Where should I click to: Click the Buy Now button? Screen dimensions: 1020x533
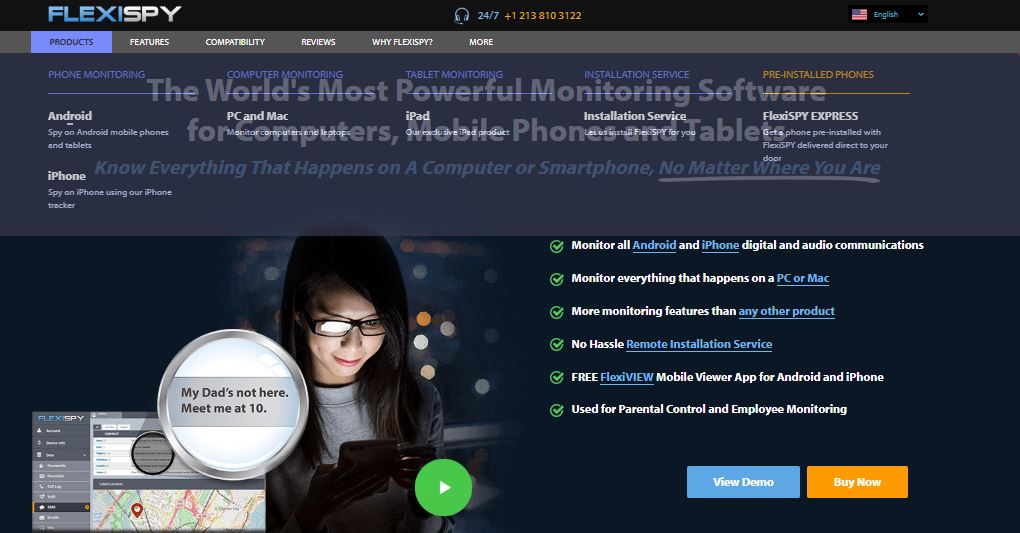click(x=857, y=482)
